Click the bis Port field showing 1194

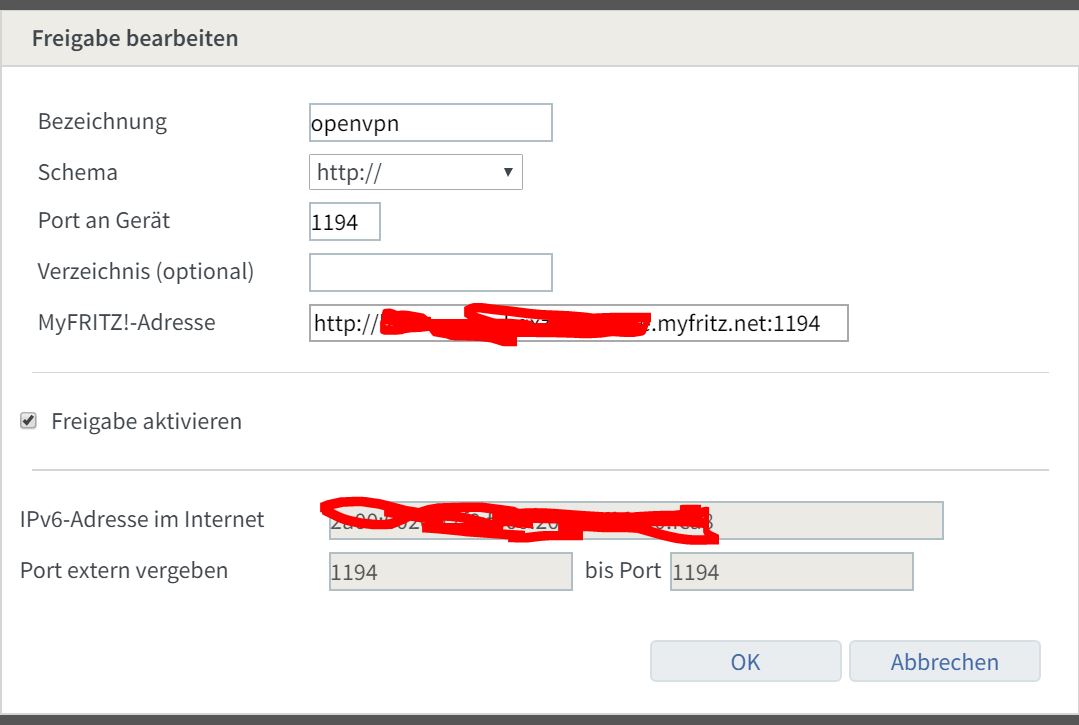[791, 571]
